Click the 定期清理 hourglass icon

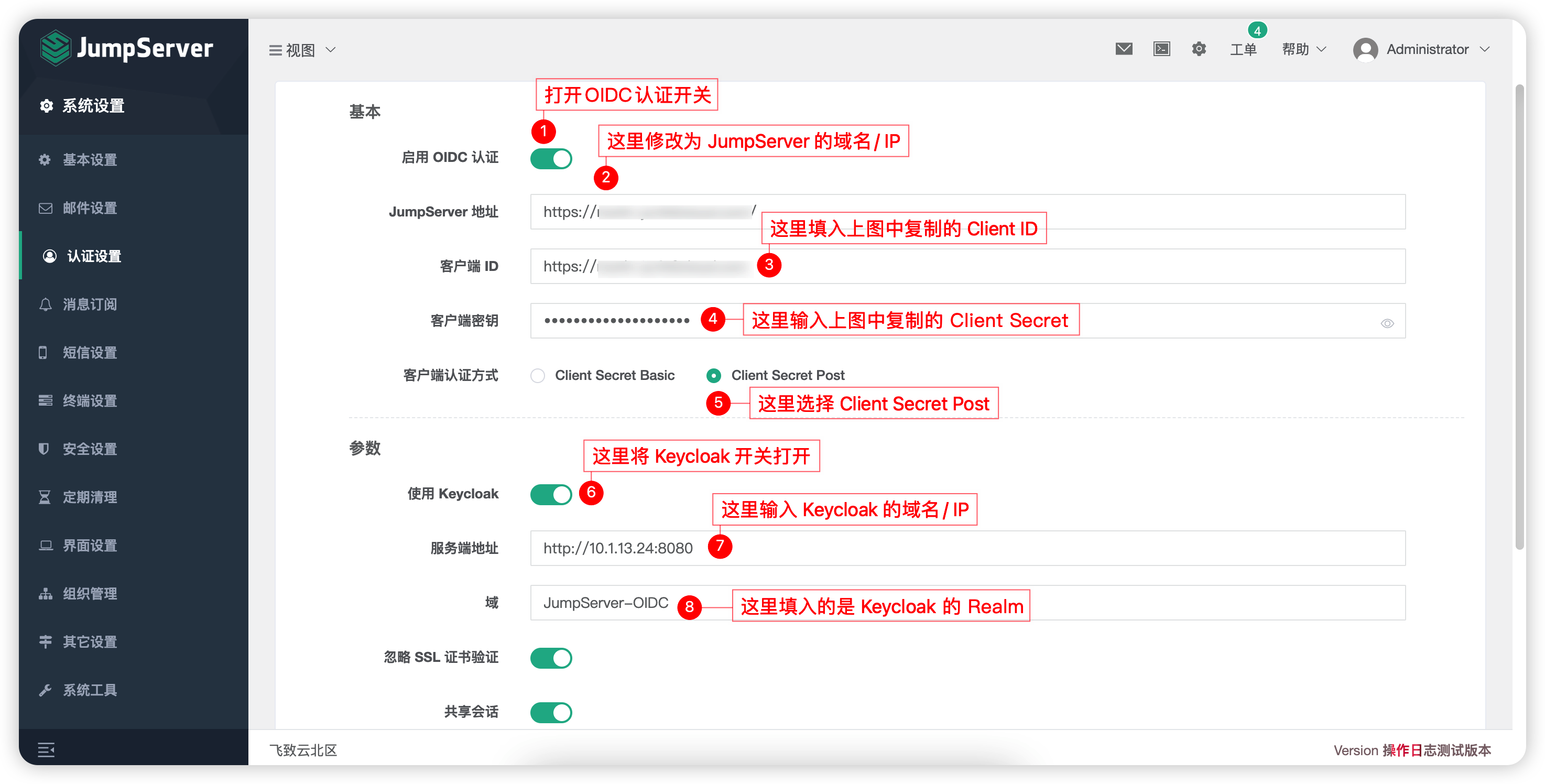coord(45,497)
